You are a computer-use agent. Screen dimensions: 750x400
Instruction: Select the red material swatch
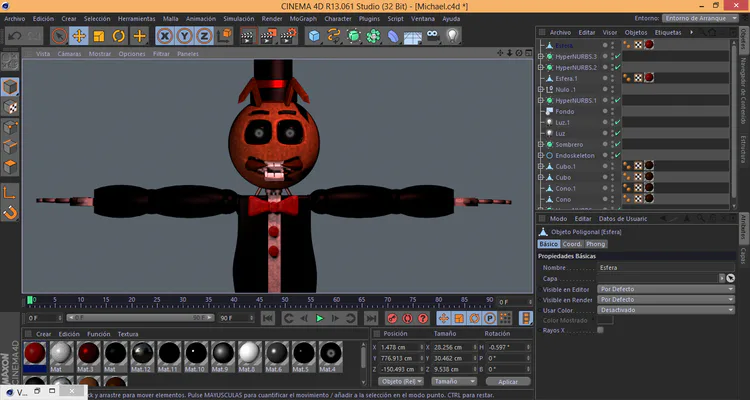point(34,353)
